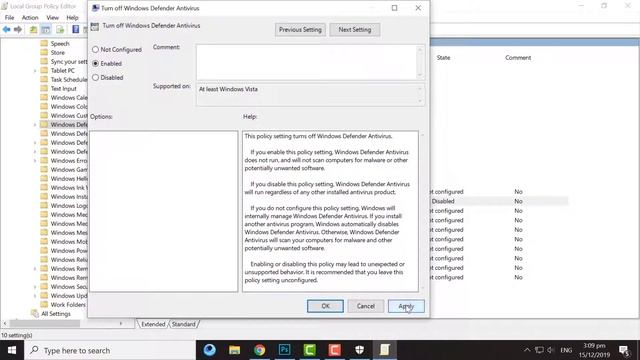Open the green Camtasia taskbar icon
The image size is (640, 360).
(x=309, y=350)
